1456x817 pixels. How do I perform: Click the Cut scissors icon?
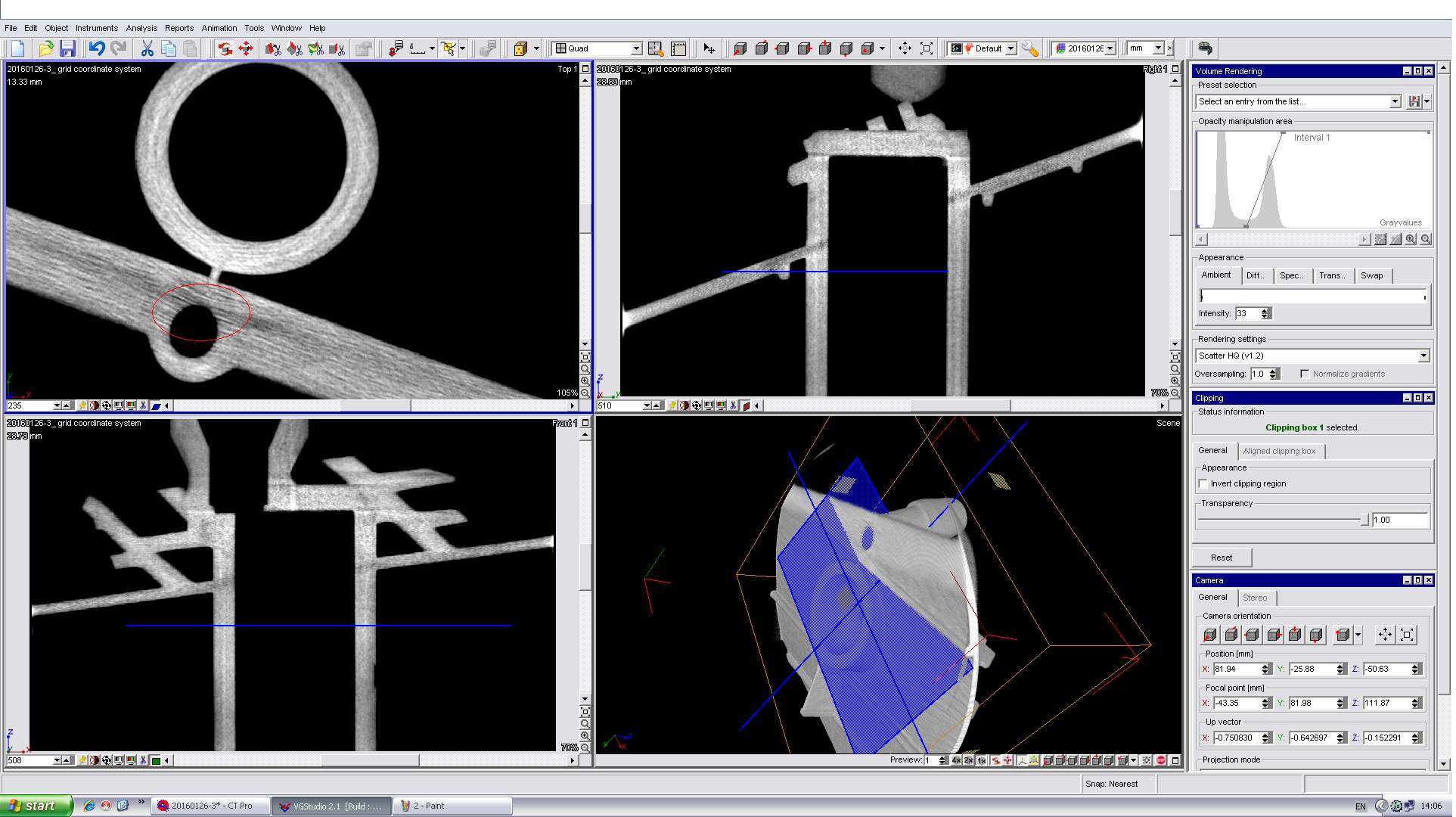[147, 48]
